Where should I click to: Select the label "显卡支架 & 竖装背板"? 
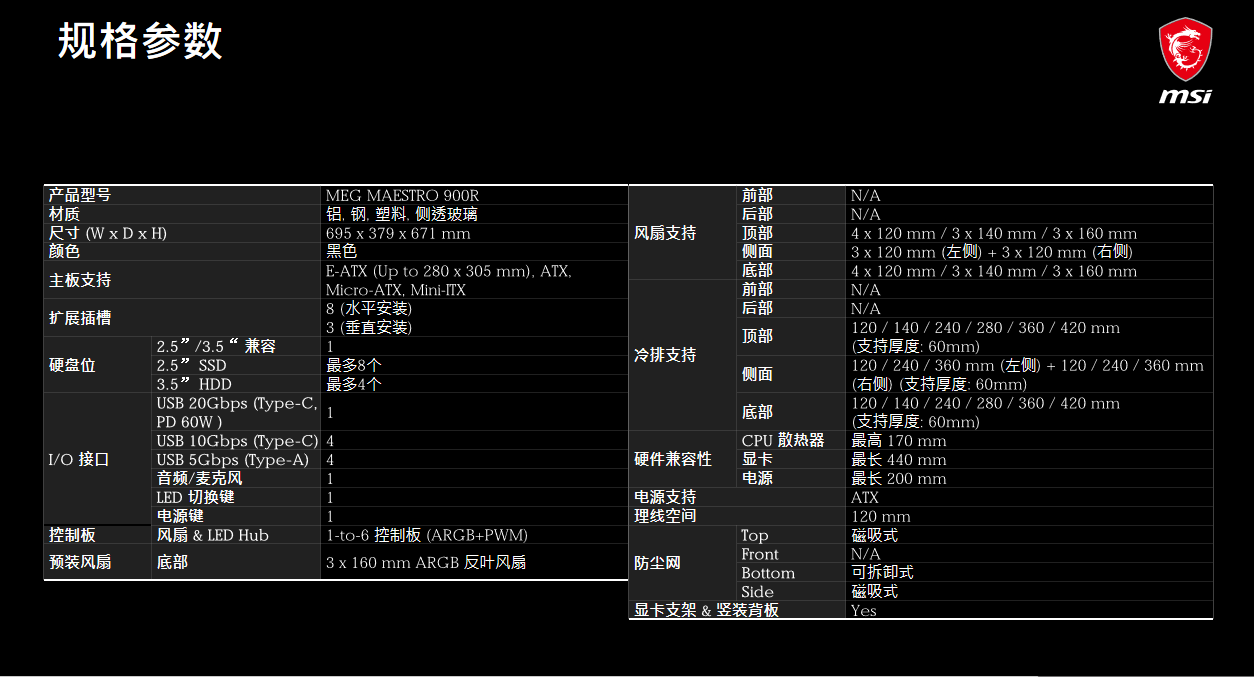click(706, 610)
